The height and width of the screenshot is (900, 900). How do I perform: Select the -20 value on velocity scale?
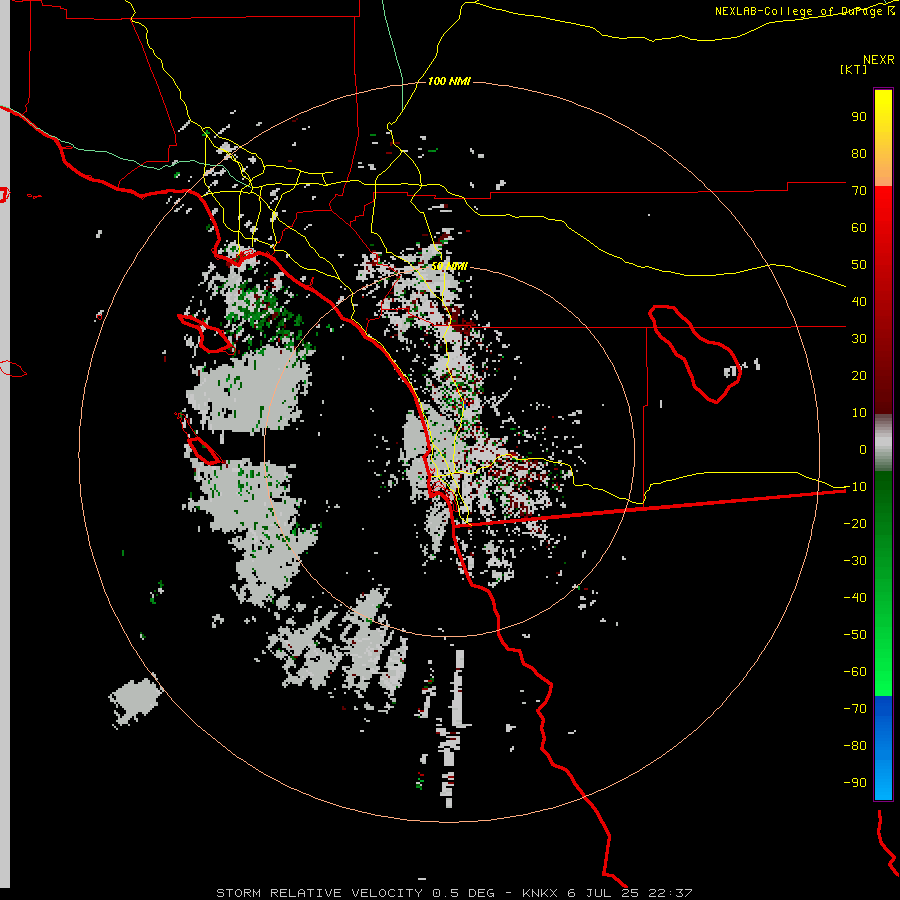(855, 524)
